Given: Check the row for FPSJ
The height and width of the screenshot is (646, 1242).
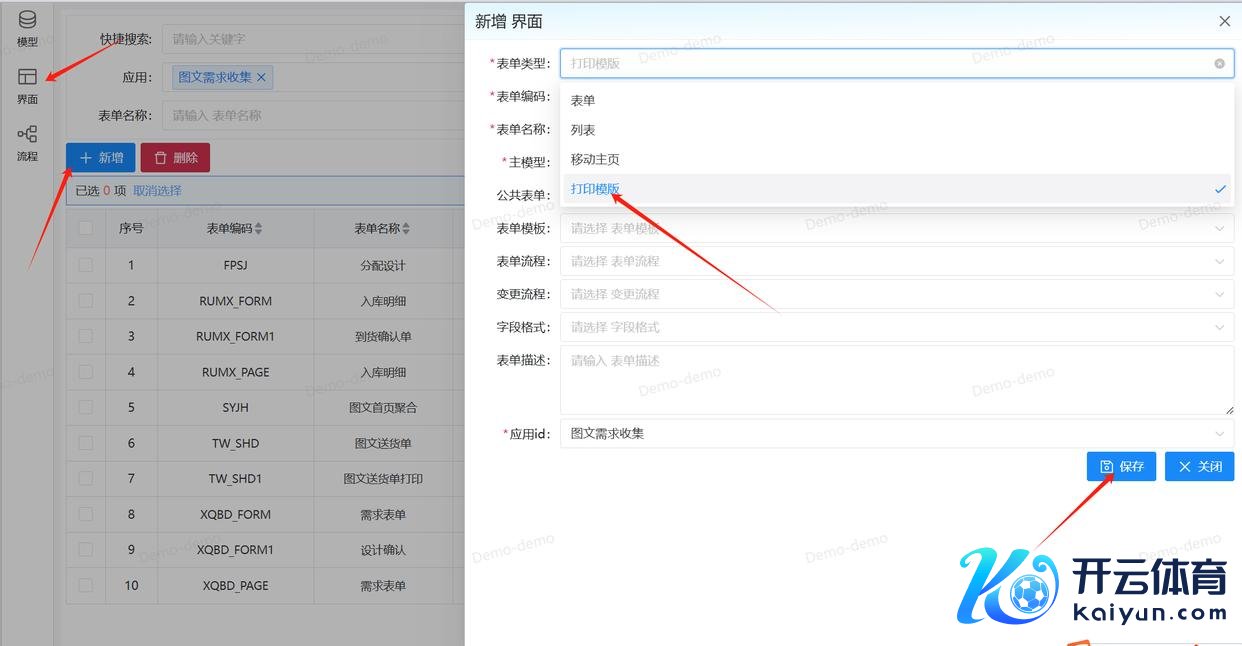Looking at the screenshot, I should click(86, 265).
